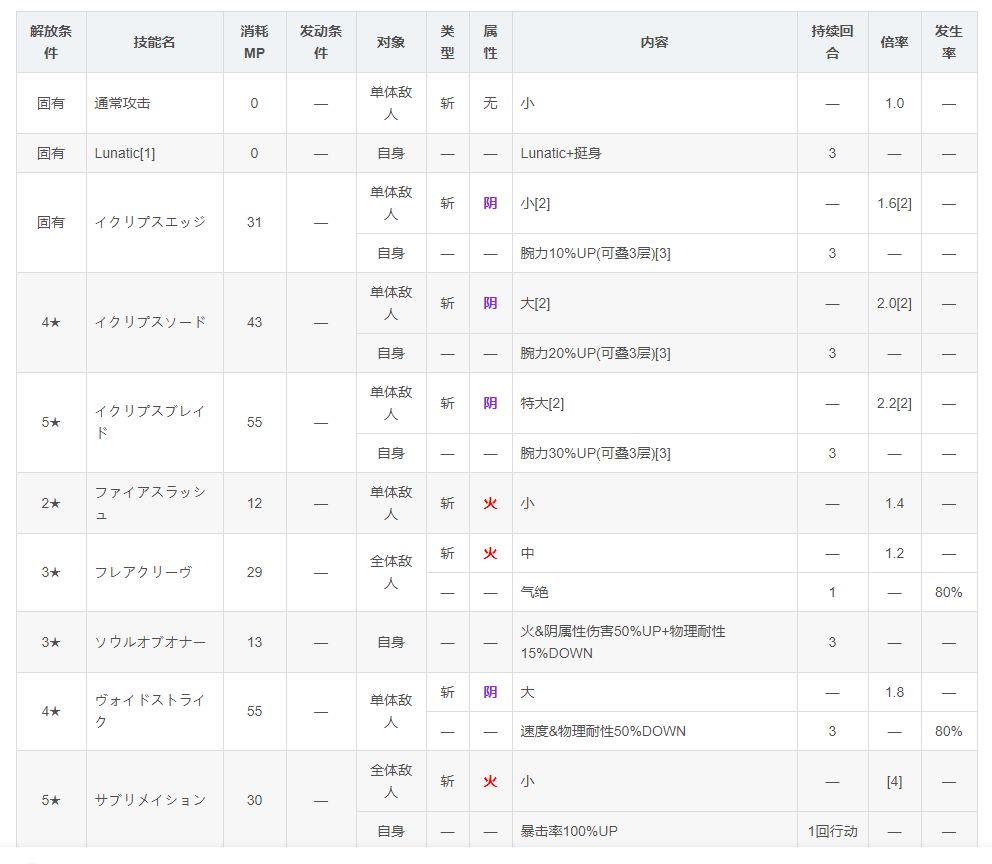
Task: Open footnote [1] next to Lunatic
Action: coord(146,153)
